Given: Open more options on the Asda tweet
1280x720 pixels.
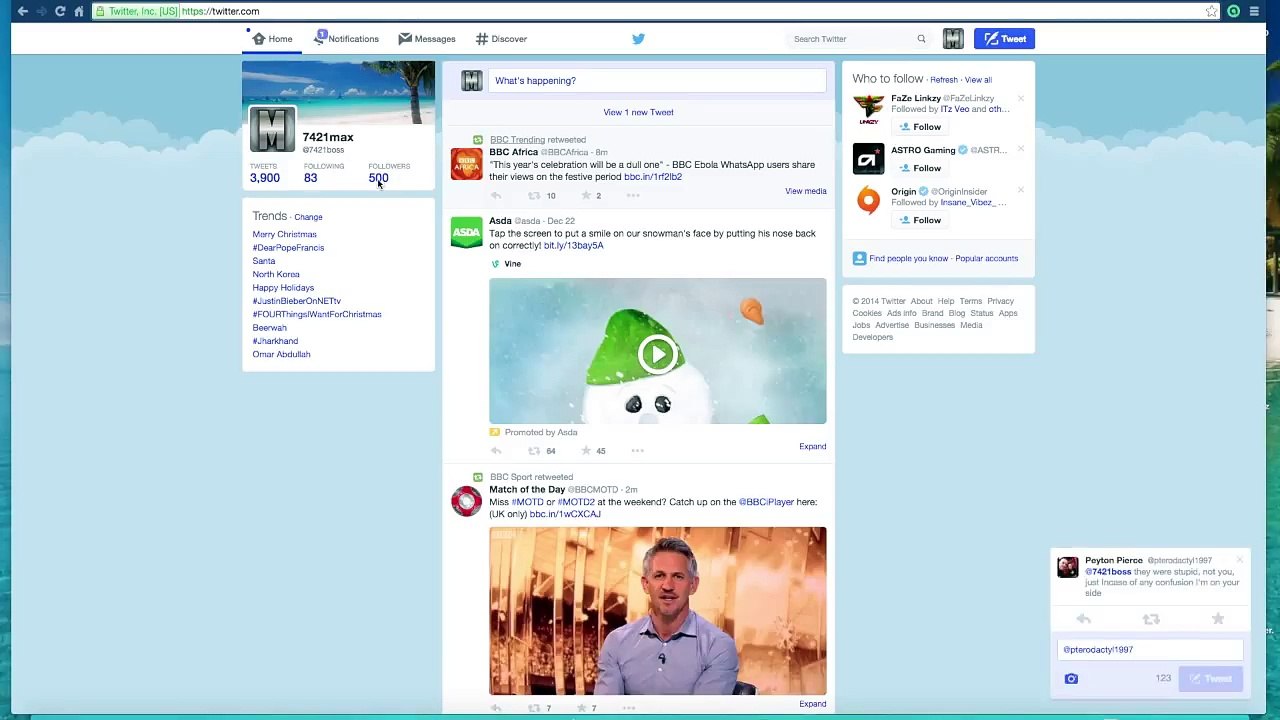Looking at the screenshot, I should (x=637, y=451).
